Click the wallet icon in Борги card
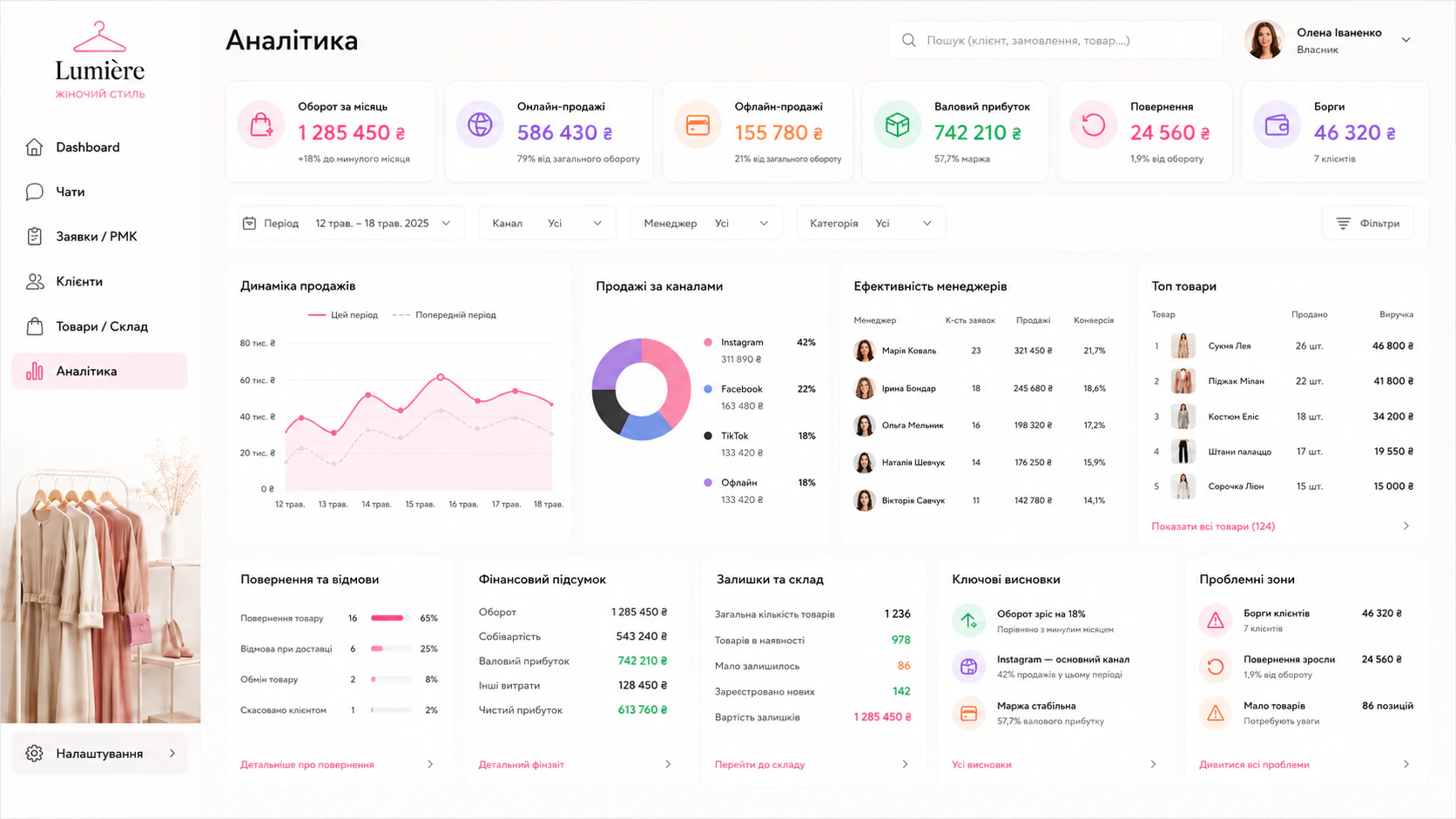Image resolution: width=1456 pixels, height=819 pixels. (1277, 125)
